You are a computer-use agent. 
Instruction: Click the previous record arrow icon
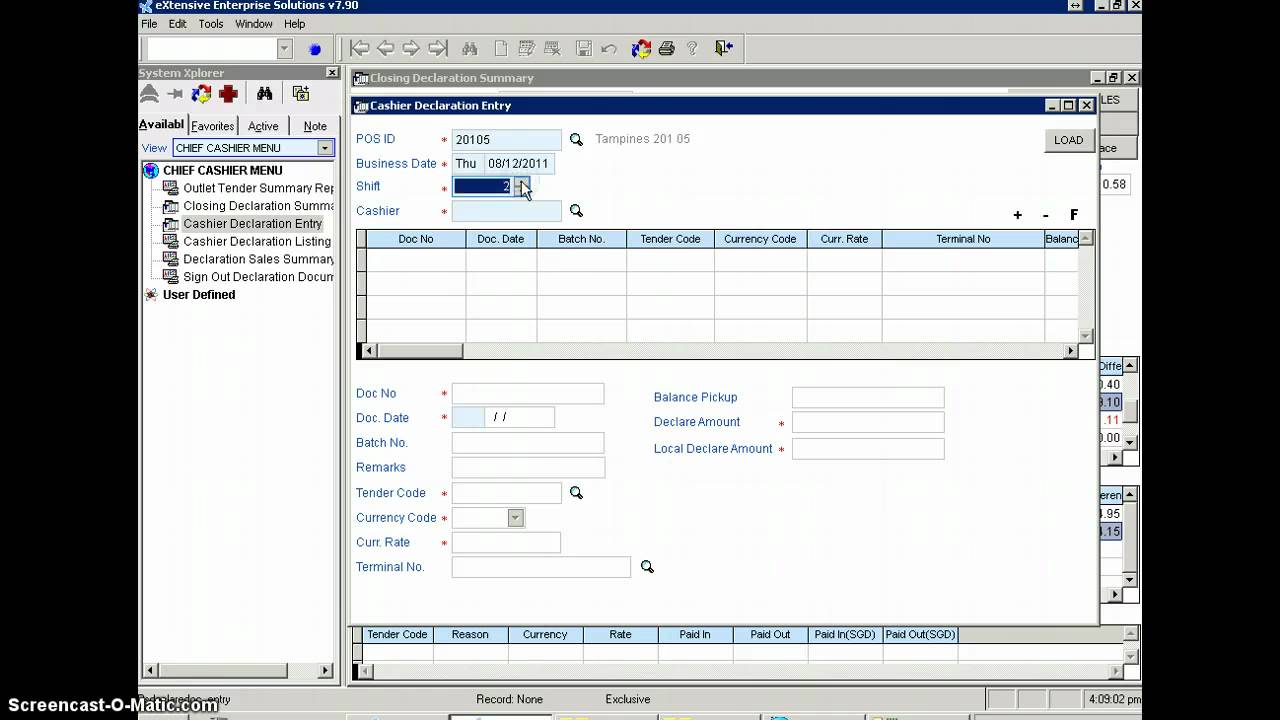click(386, 48)
